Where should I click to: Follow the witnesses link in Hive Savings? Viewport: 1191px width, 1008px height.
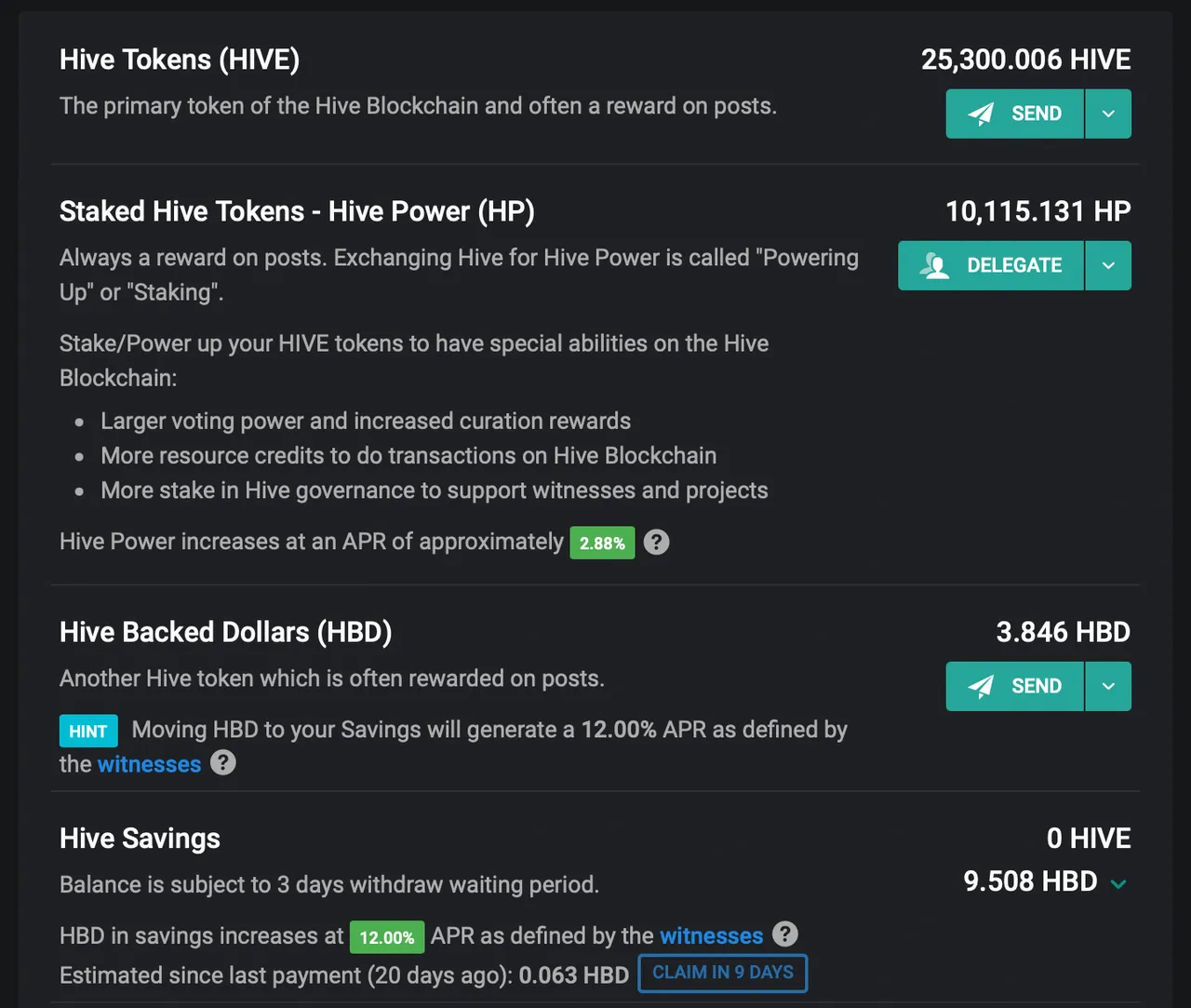point(711,935)
